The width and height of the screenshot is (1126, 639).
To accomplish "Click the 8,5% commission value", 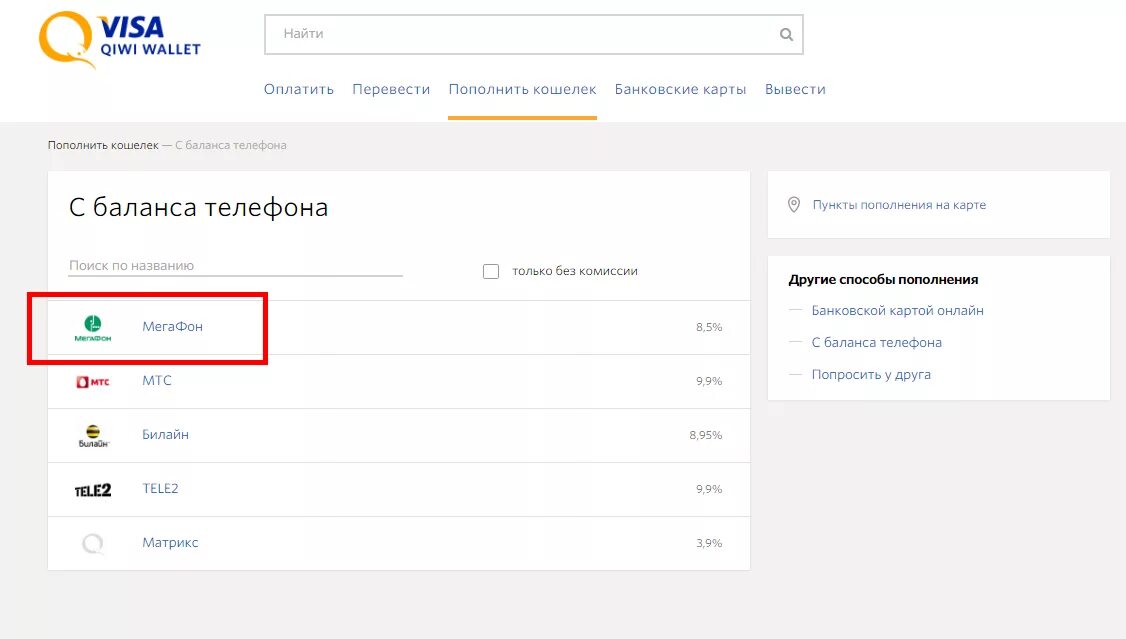I will pos(709,327).
